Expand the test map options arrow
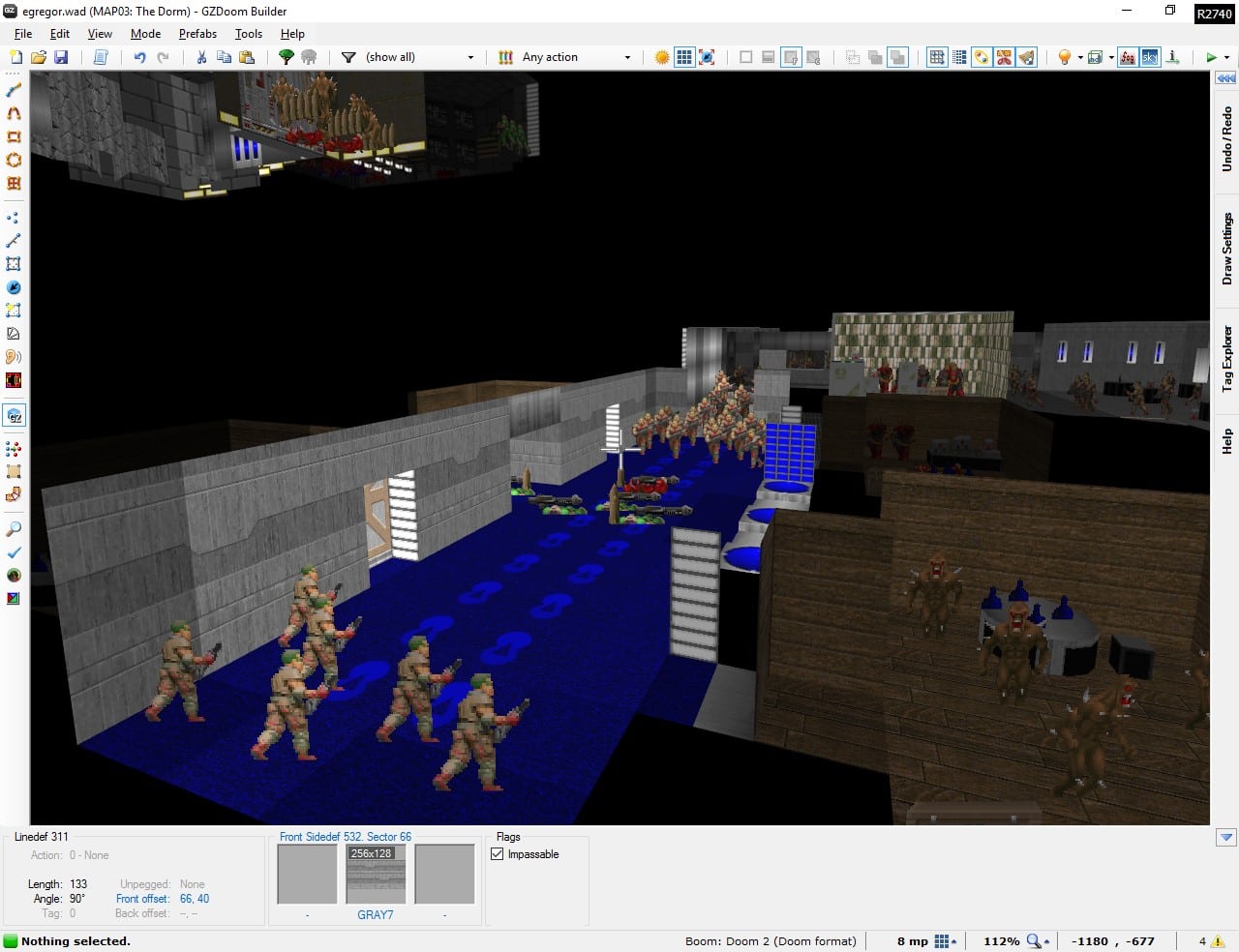The image size is (1239, 952). click(x=1226, y=57)
